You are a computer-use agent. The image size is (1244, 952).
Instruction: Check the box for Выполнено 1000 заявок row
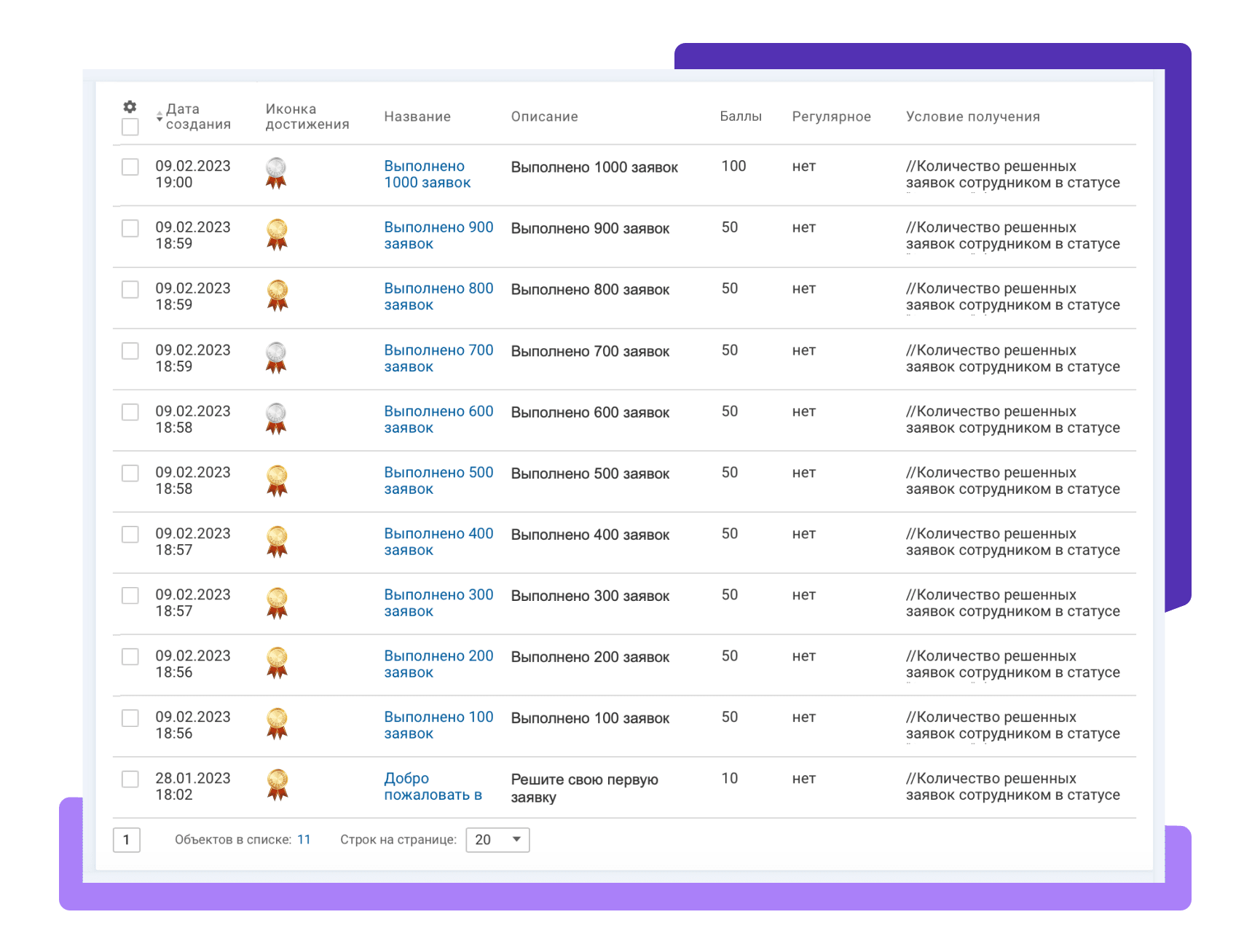coord(130,167)
